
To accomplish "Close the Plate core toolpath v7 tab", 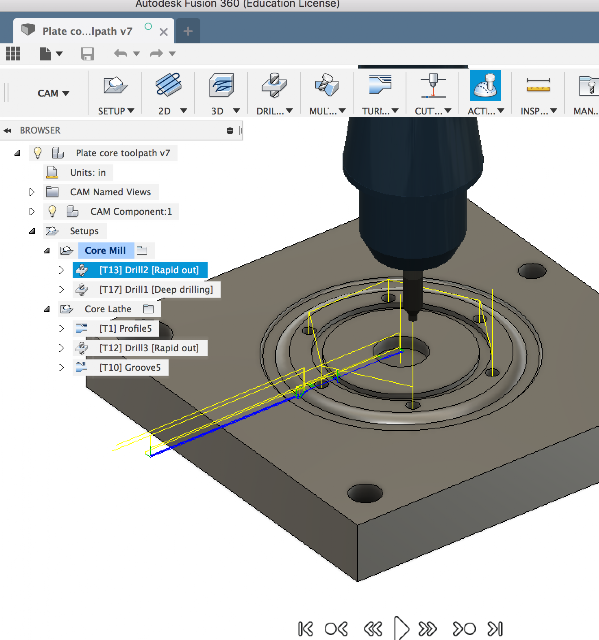I will [x=164, y=32].
